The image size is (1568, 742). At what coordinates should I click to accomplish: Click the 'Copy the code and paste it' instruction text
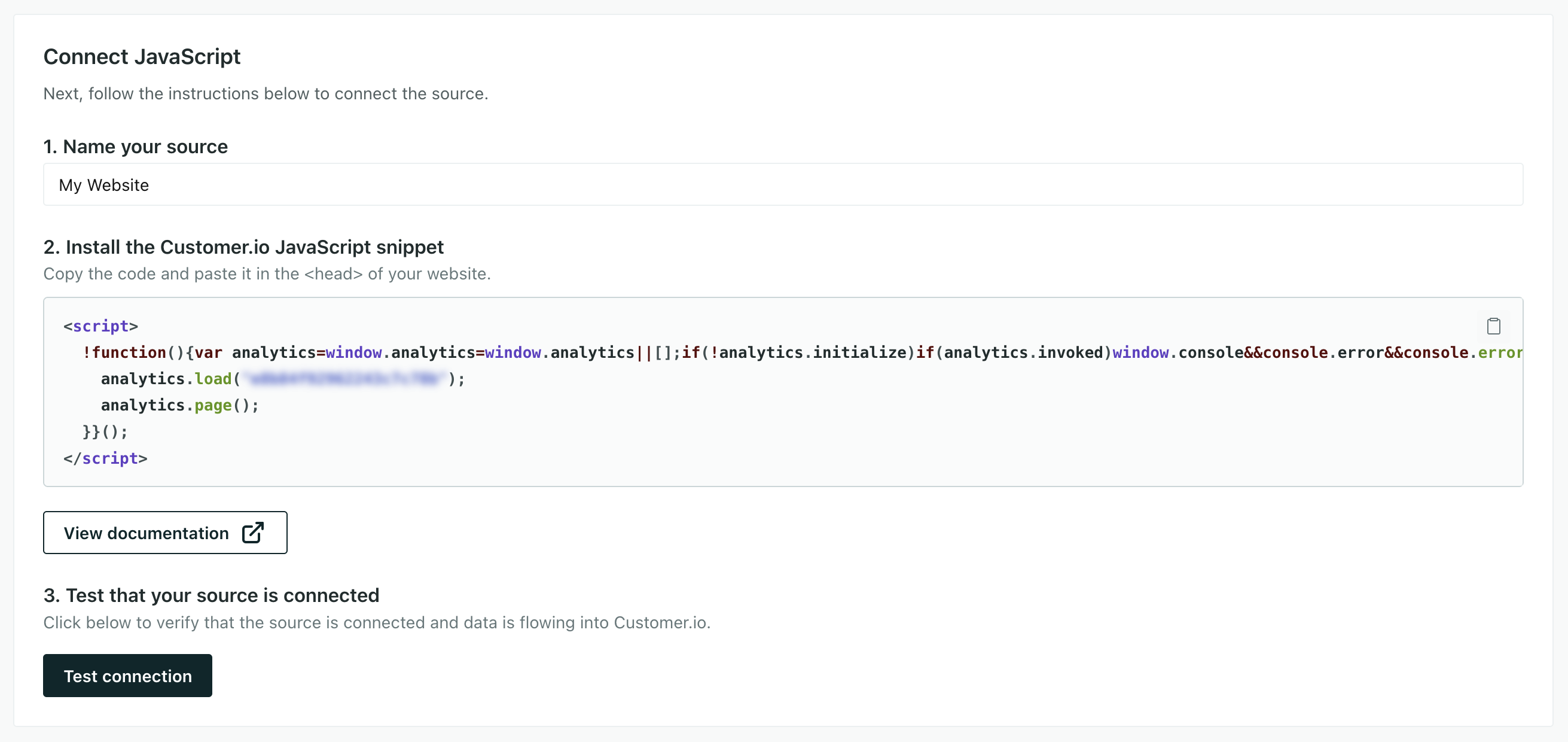click(267, 274)
